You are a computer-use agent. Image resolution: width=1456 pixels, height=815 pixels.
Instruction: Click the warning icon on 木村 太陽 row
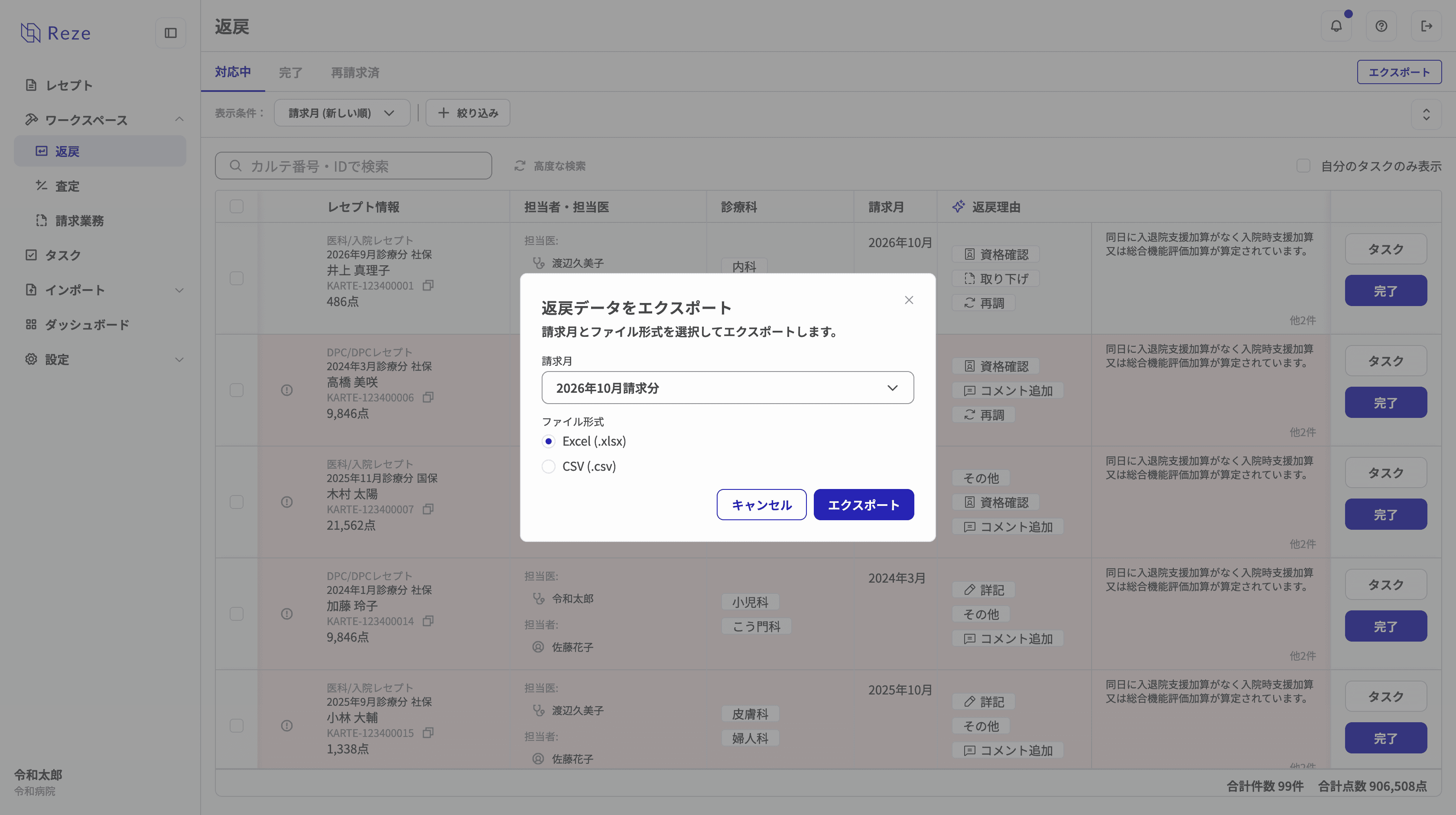pyautogui.click(x=286, y=502)
